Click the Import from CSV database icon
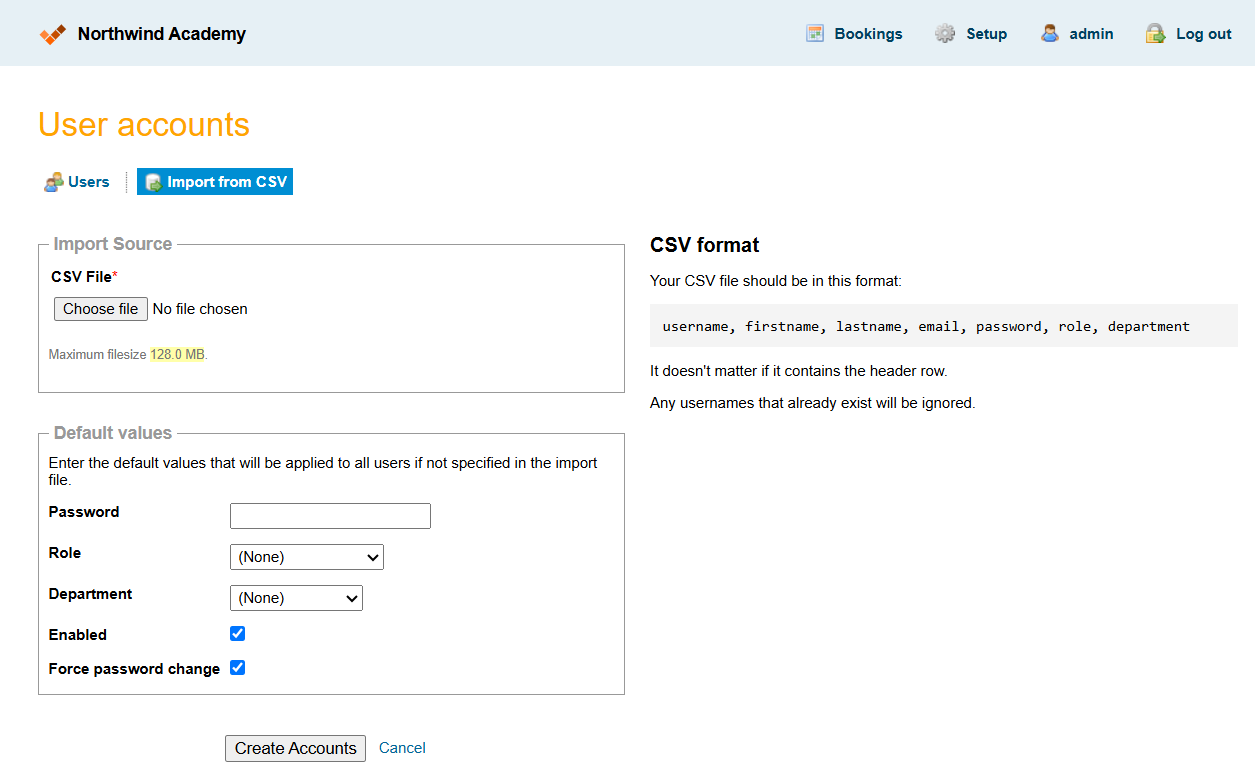This screenshot has width=1255, height=784. click(x=154, y=182)
